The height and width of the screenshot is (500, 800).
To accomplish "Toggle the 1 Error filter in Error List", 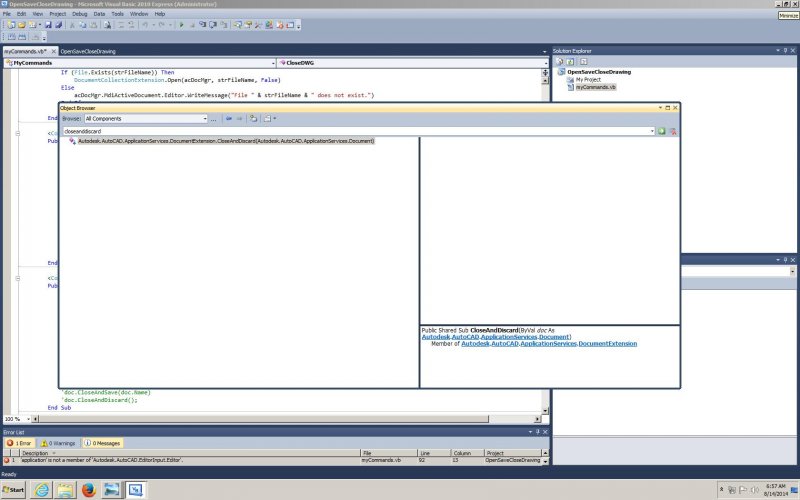I will tap(19, 443).
